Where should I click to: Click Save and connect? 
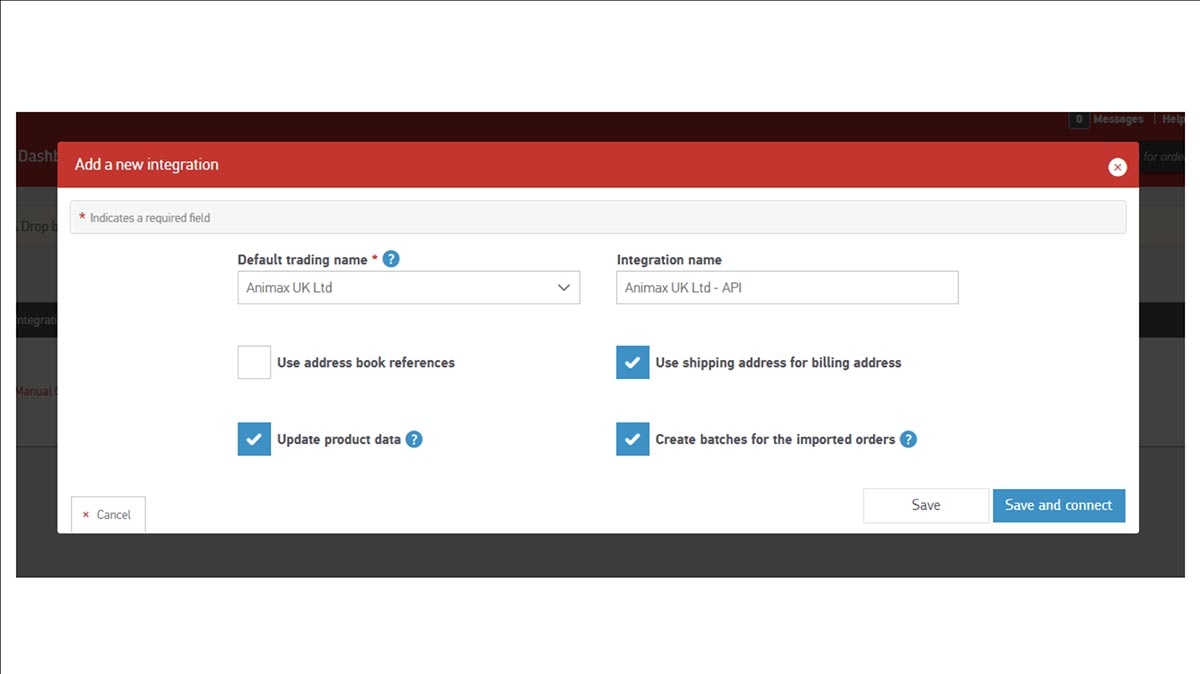click(1058, 505)
